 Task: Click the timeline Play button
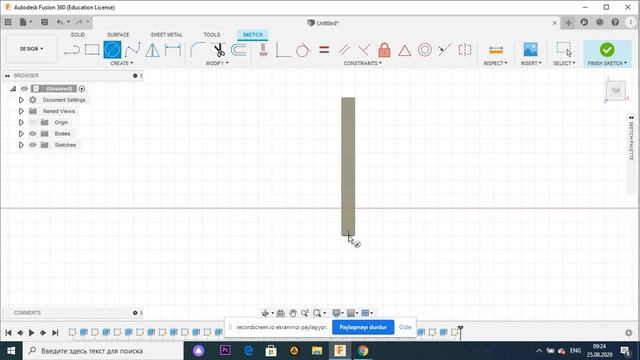click(x=31, y=333)
